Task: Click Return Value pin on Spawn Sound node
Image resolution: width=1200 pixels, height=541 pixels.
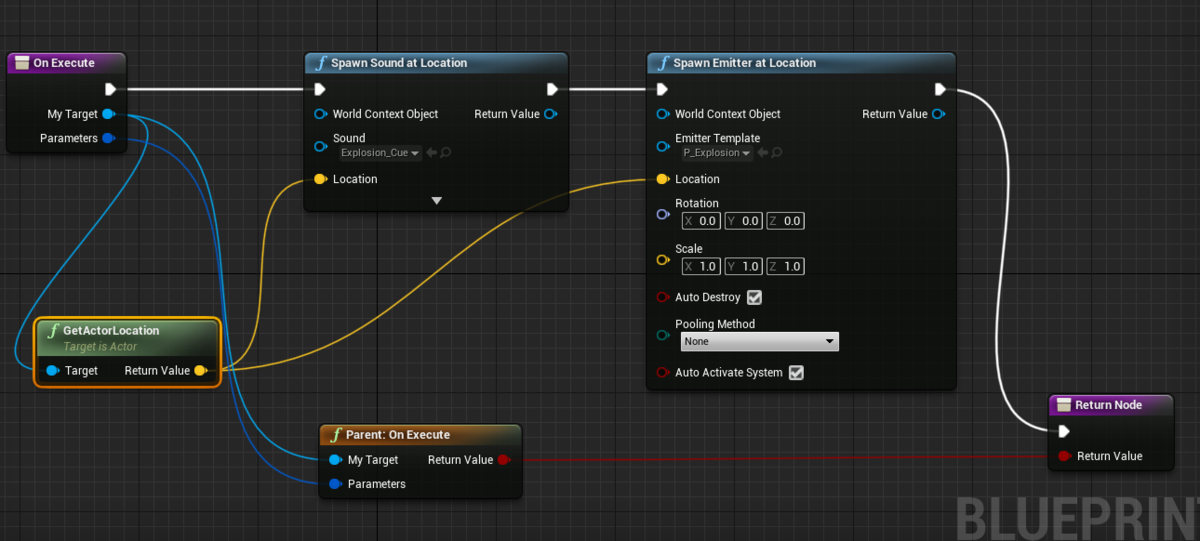Action: click(550, 114)
